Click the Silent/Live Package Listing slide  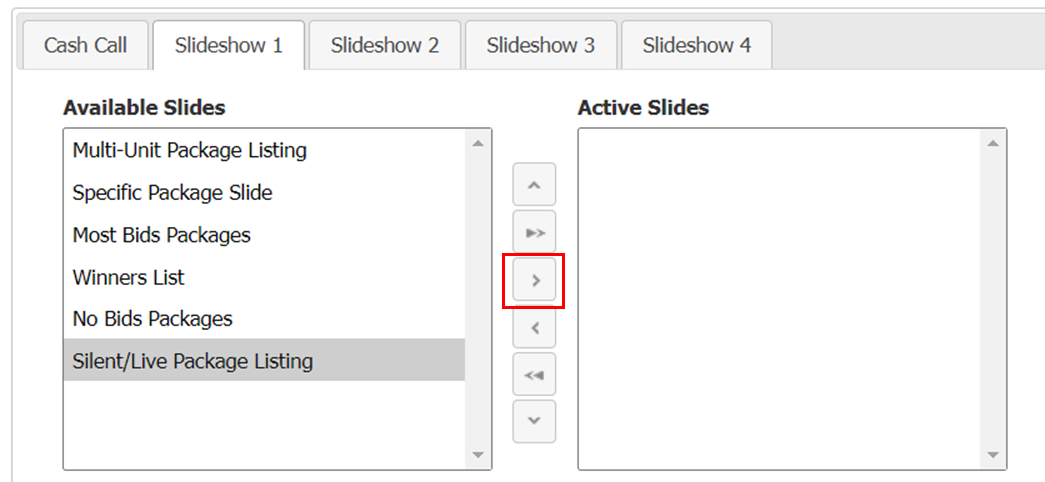coord(193,361)
